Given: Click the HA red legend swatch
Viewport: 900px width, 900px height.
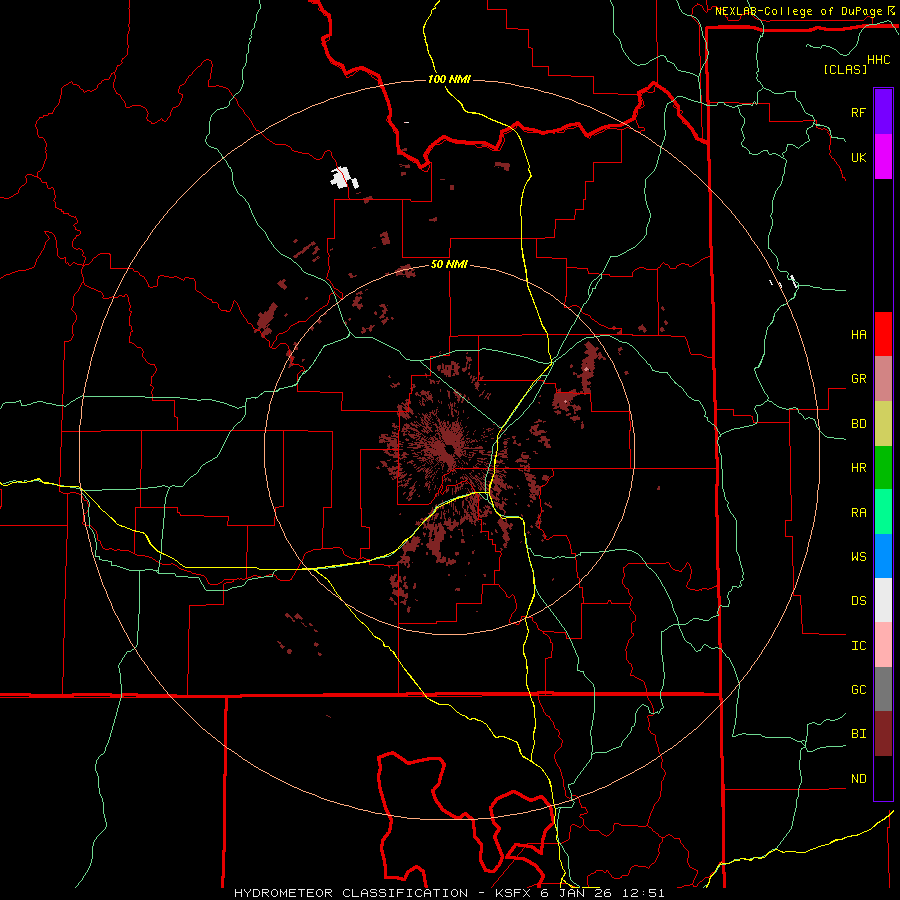Looking at the screenshot, I should (x=883, y=334).
